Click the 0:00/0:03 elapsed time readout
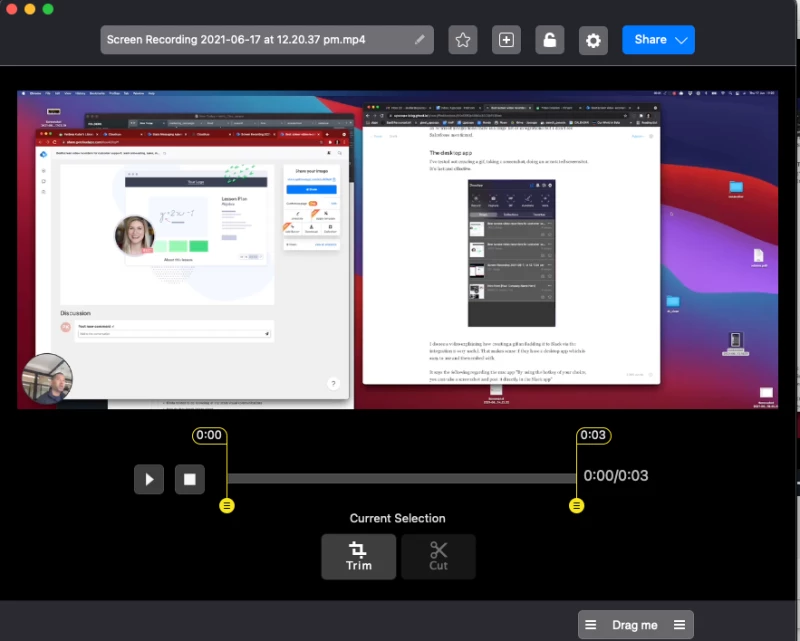The image size is (800, 641). (x=616, y=475)
